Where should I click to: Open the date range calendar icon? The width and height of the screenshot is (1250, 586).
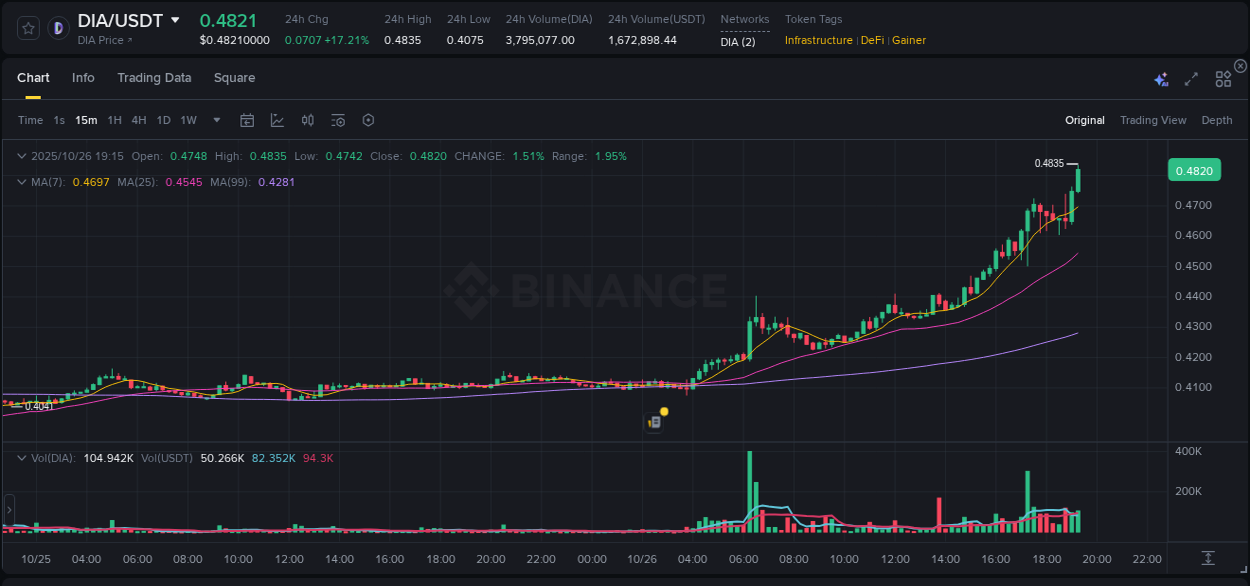(247, 120)
